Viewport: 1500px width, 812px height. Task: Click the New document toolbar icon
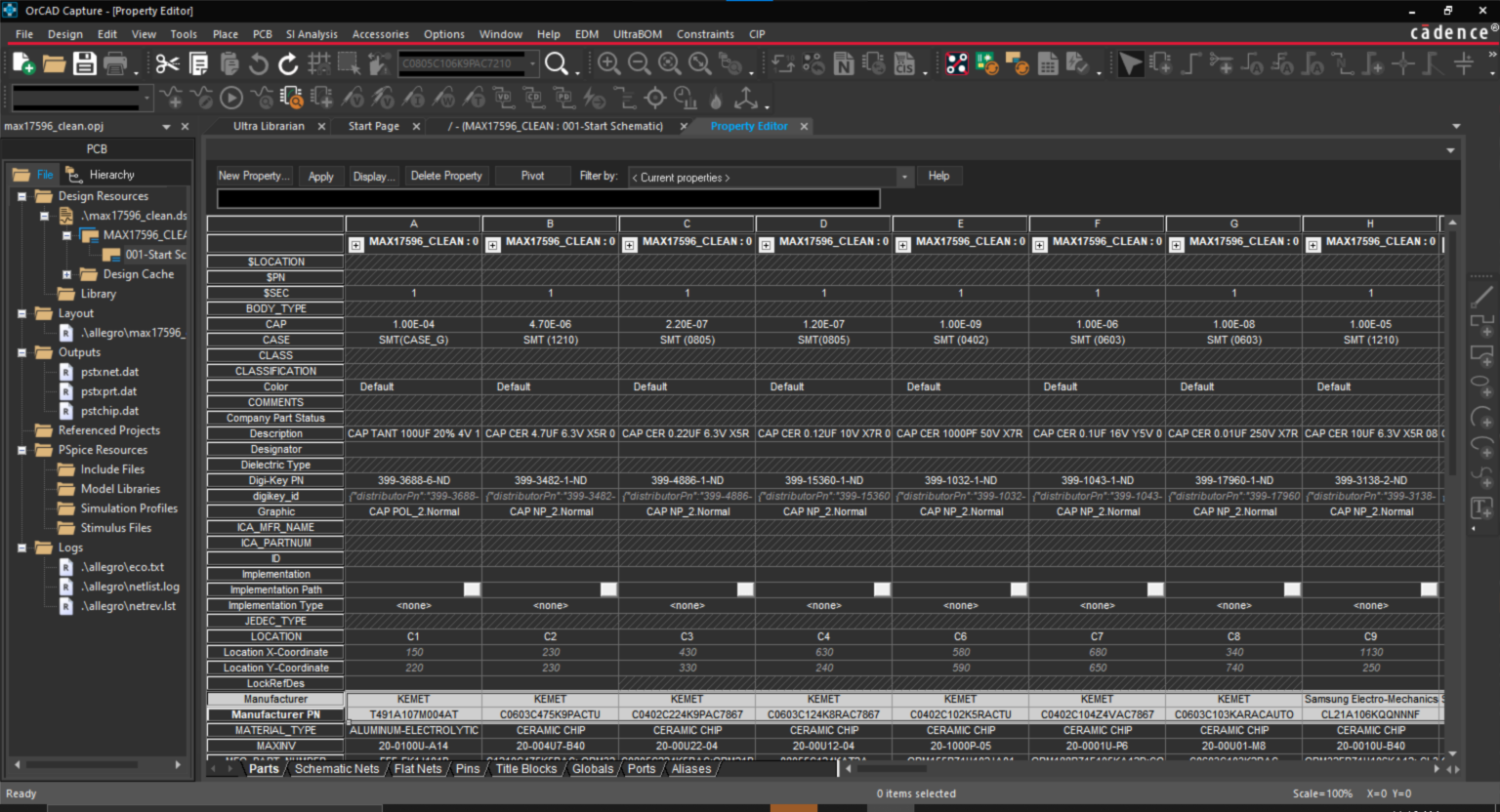(23, 64)
